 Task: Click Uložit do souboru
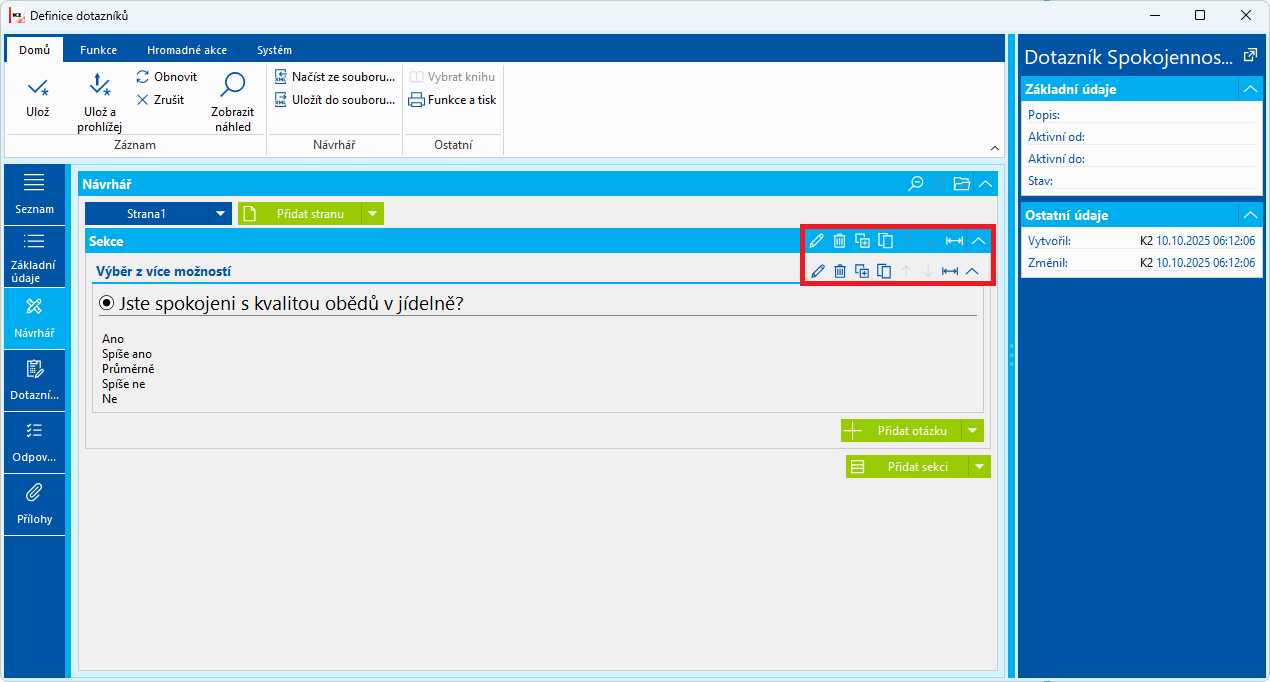[335, 100]
